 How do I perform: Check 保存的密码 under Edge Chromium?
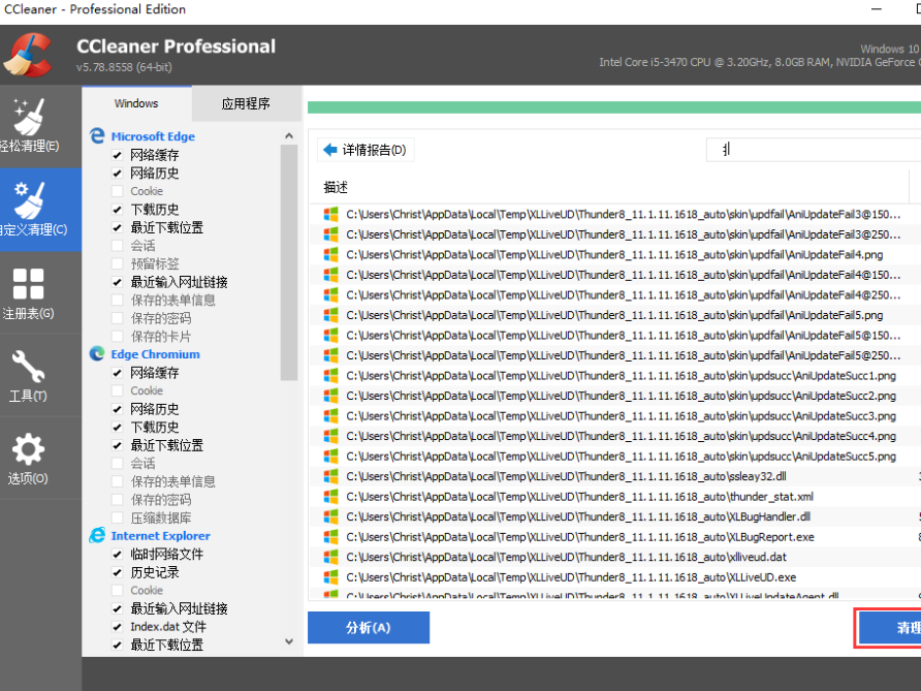tap(117, 499)
